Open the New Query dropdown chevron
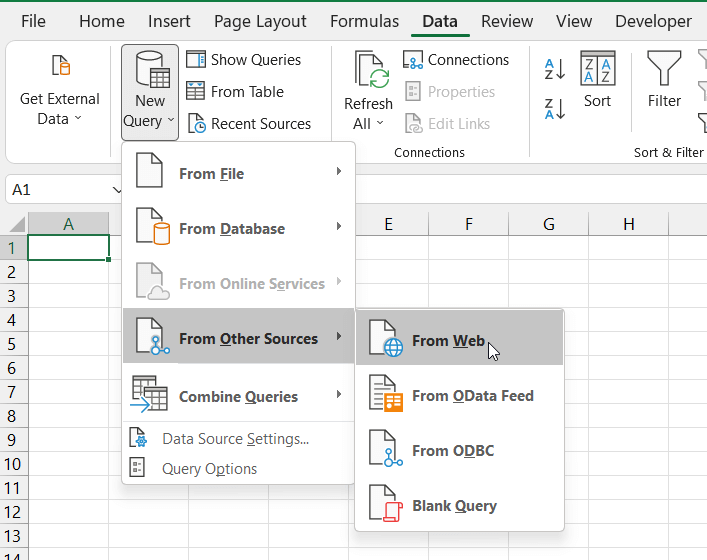This screenshot has height=560, width=707. [171, 120]
